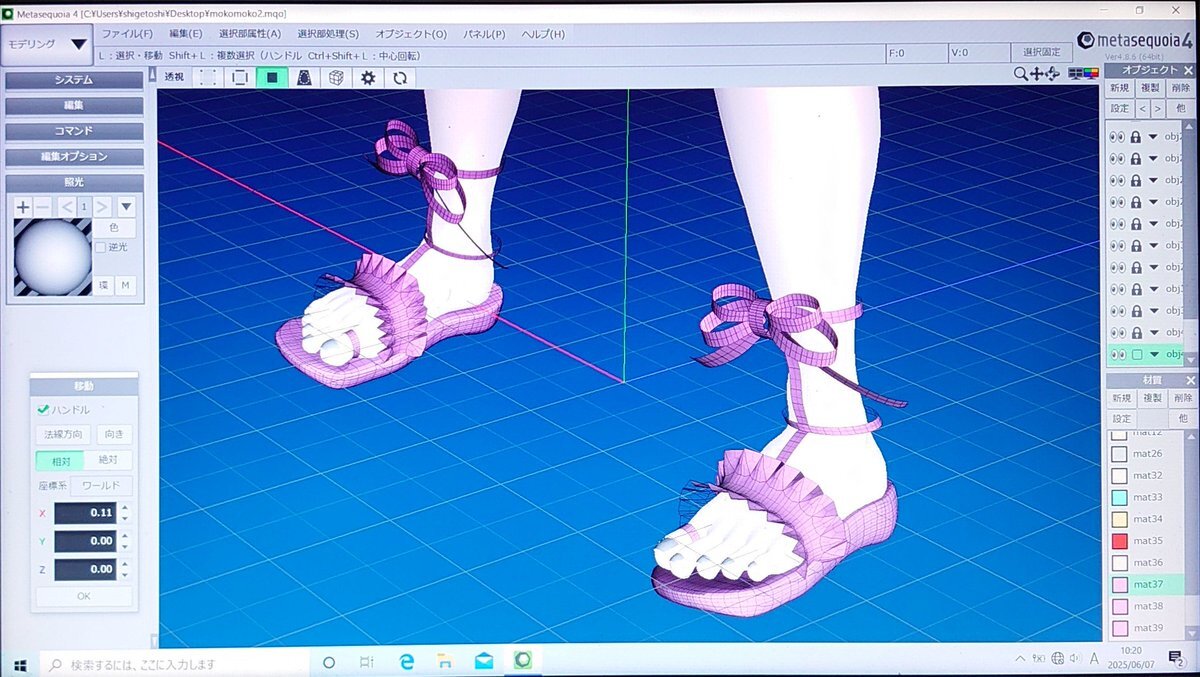The width and height of the screenshot is (1200, 677).
Task: Select the red mat35 color swatch
Action: pos(1119,541)
